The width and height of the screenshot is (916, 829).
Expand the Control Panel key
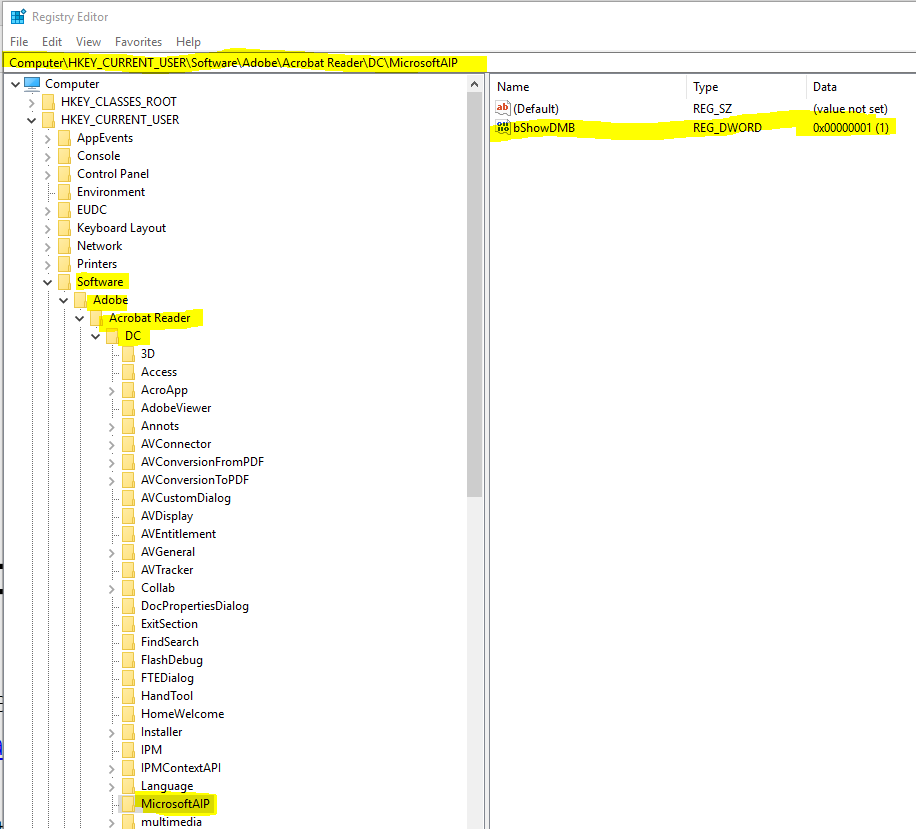click(x=47, y=175)
